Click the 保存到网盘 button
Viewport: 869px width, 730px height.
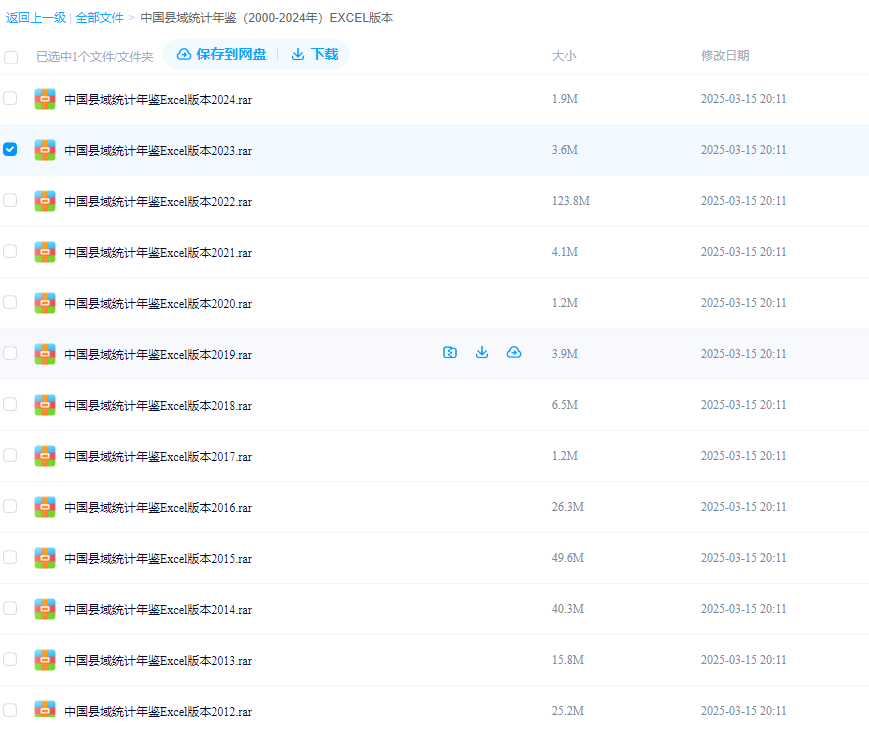pyautogui.click(x=222, y=54)
